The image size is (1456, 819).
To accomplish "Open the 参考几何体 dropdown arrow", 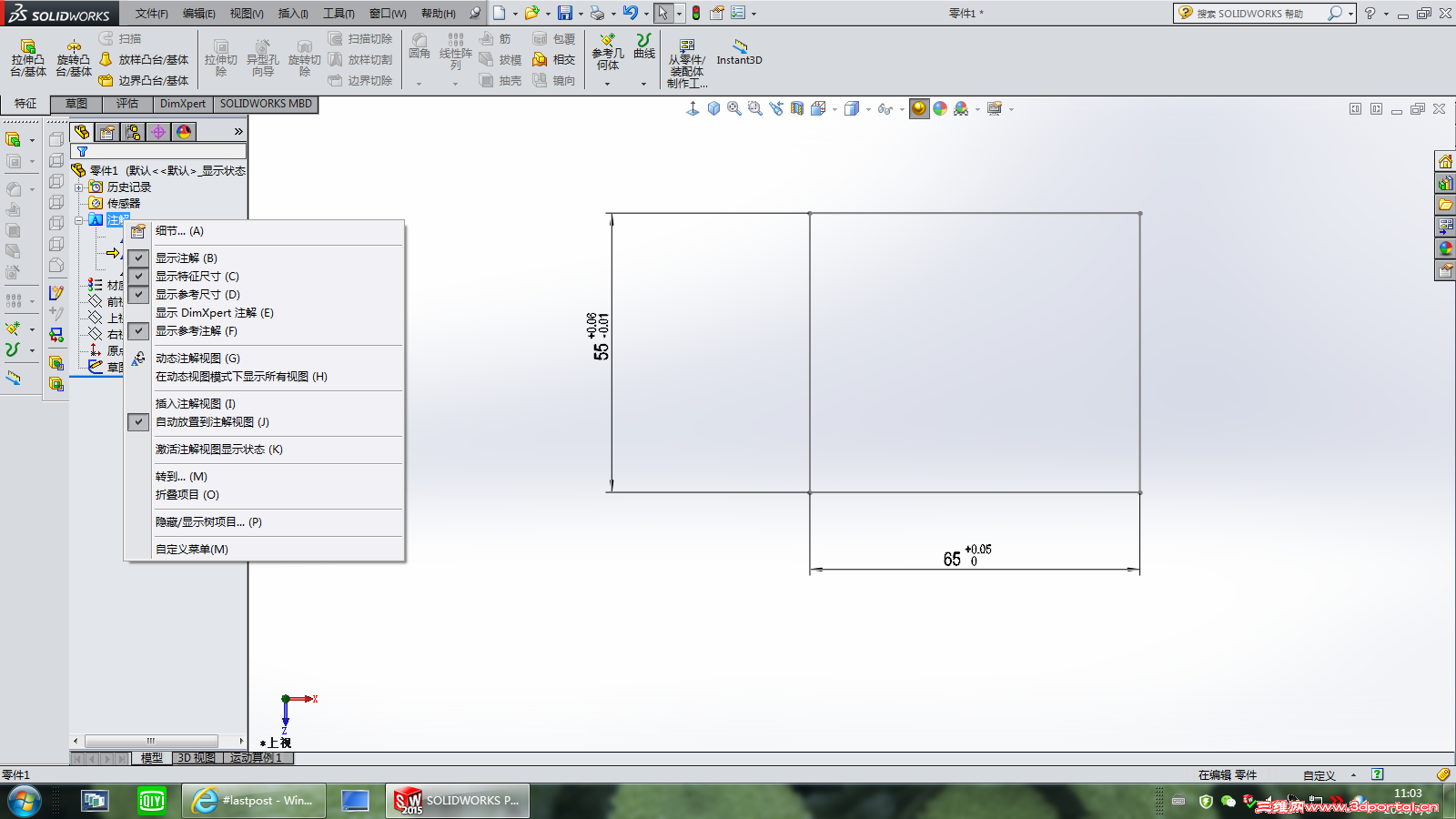I will (607, 84).
